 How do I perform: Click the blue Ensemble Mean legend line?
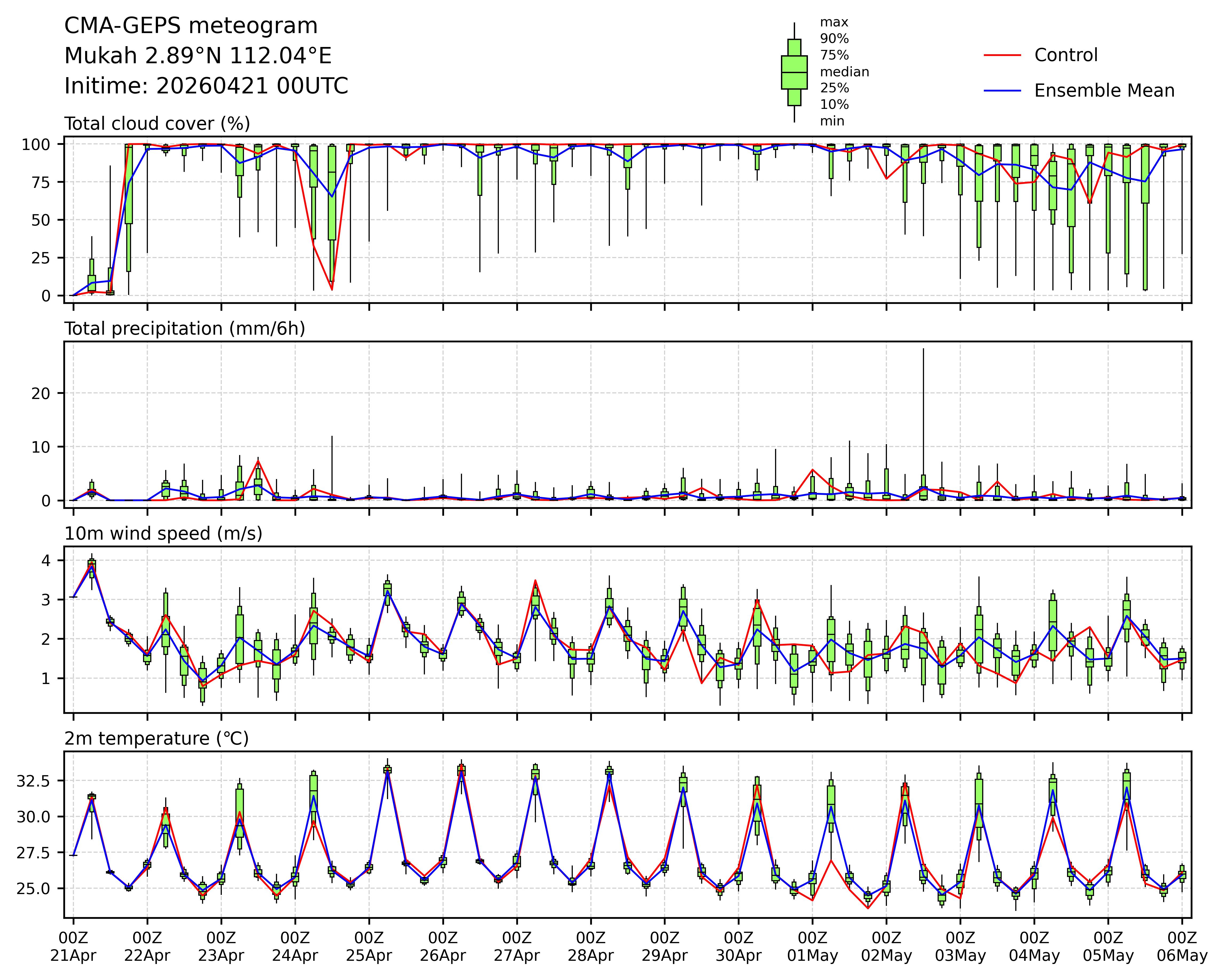click(1002, 91)
